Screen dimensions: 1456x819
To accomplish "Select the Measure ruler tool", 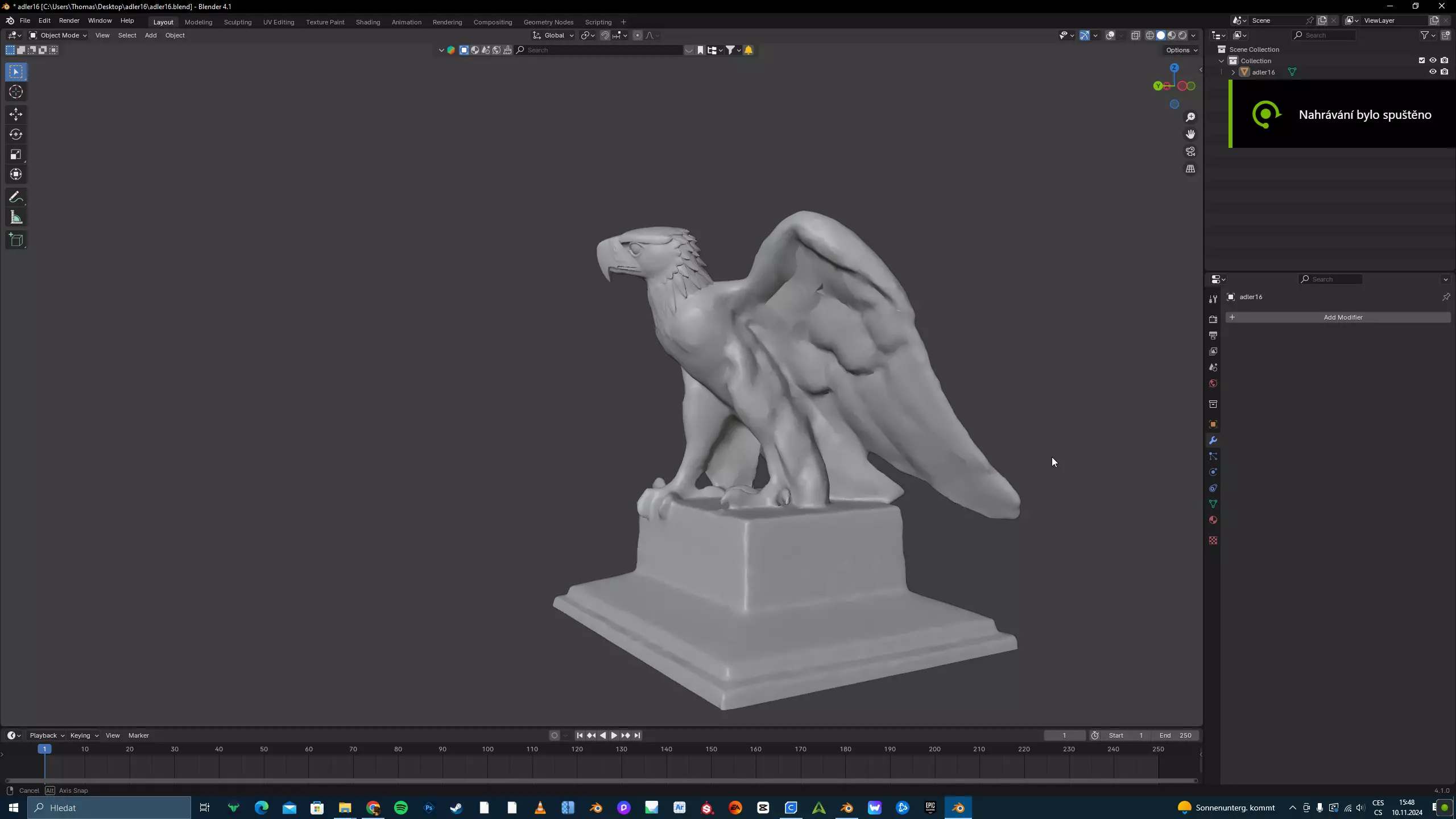I will click(16, 218).
